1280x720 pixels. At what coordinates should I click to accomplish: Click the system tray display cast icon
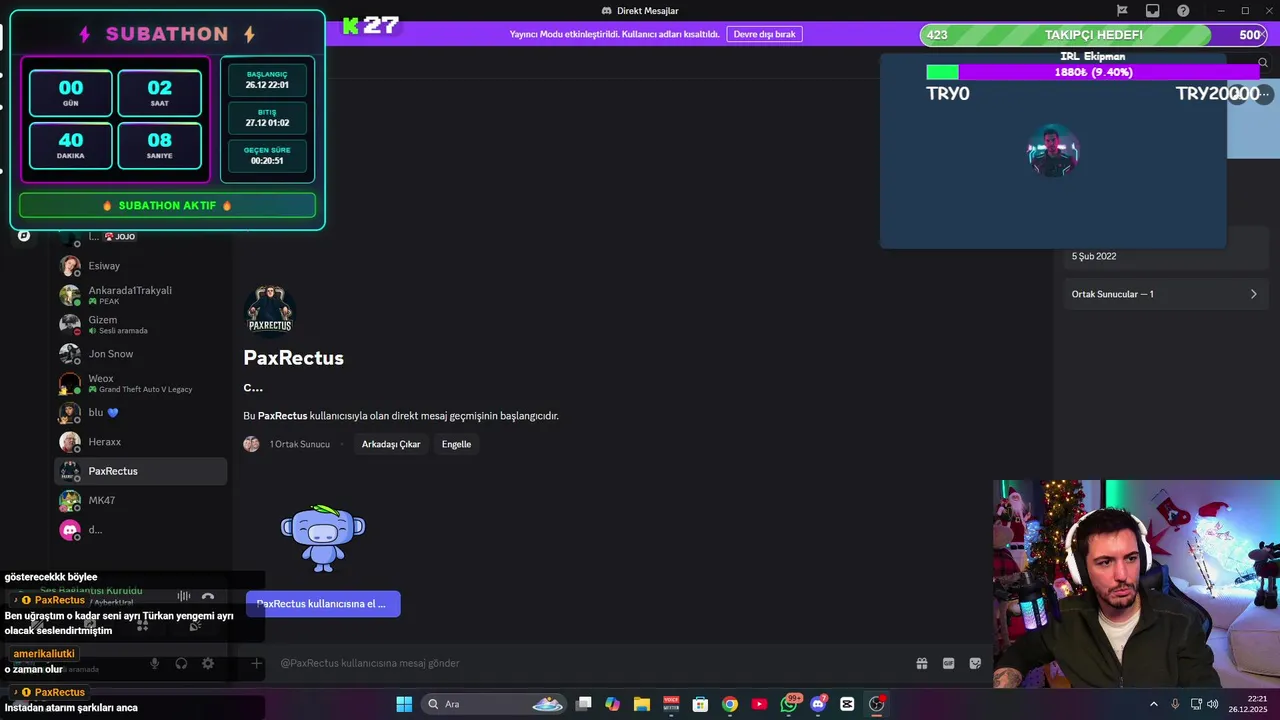click(x=1195, y=704)
